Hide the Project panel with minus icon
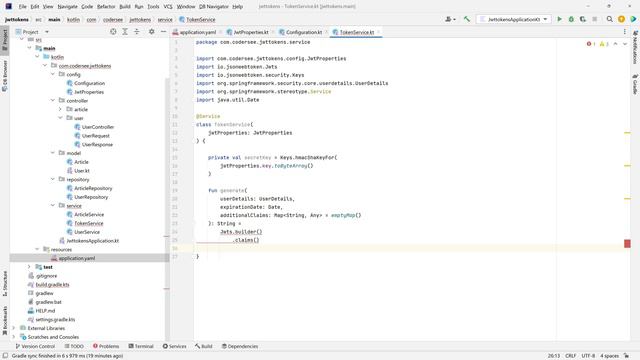Image resolution: width=640 pixels, height=360 pixels. [x=163, y=31]
